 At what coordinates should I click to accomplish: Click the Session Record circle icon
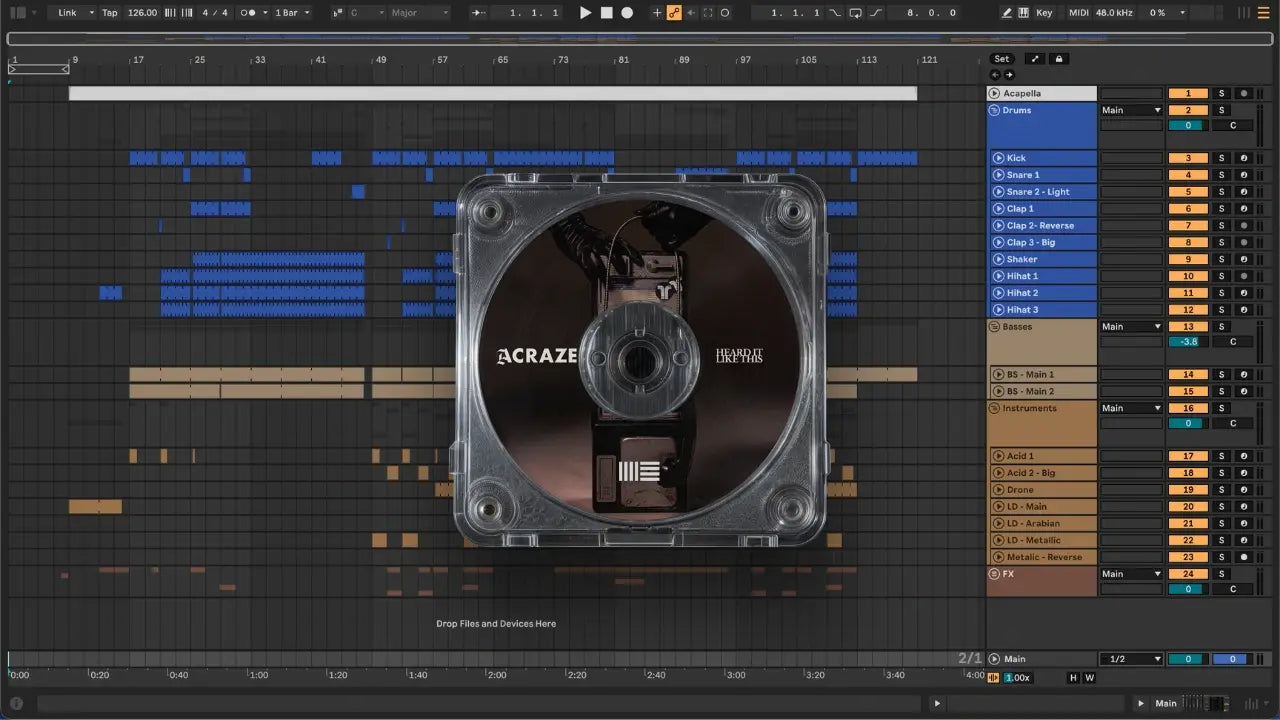click(725, 13)
